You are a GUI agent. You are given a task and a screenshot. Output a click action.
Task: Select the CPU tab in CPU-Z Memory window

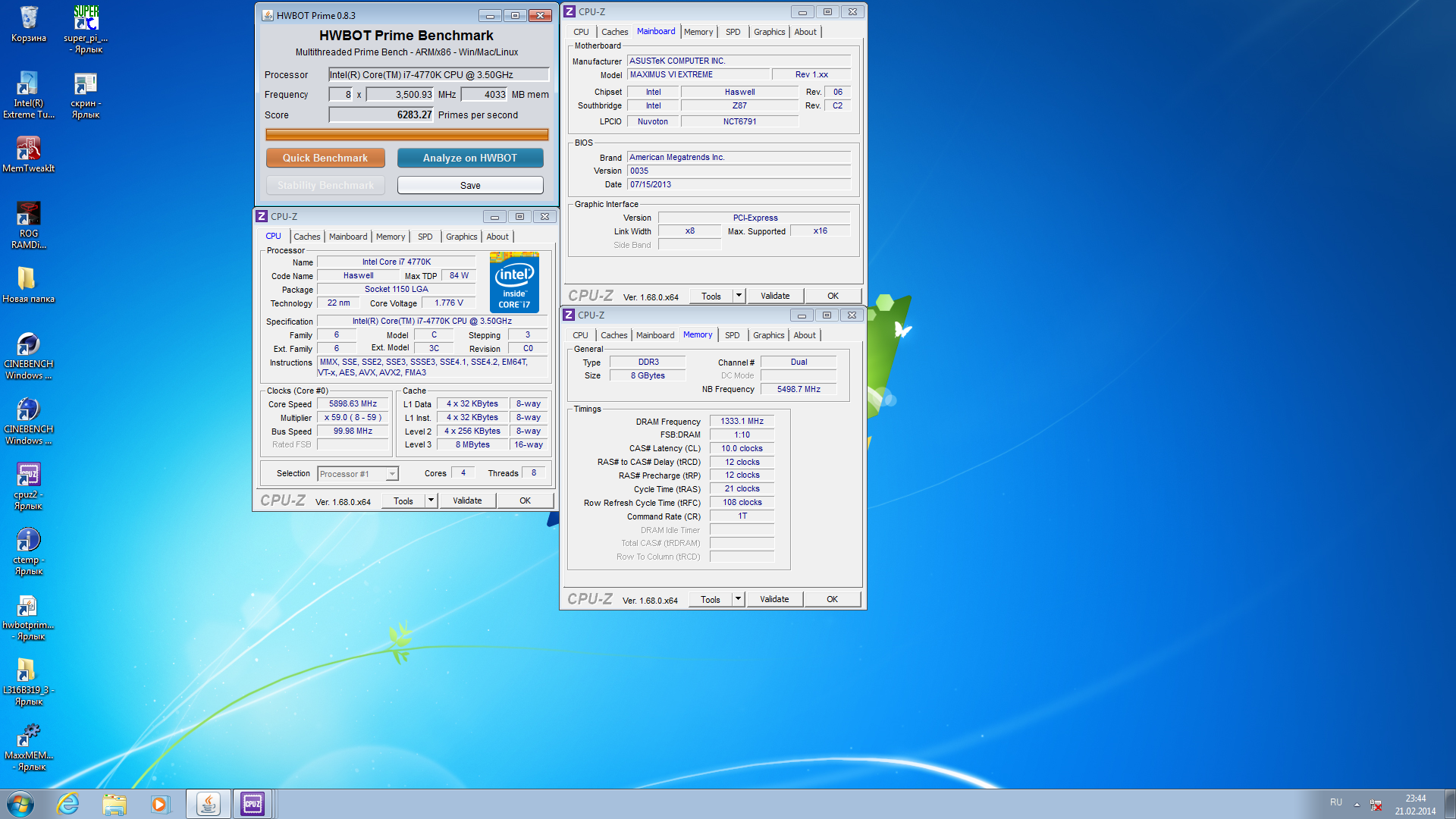pos(580,335)
